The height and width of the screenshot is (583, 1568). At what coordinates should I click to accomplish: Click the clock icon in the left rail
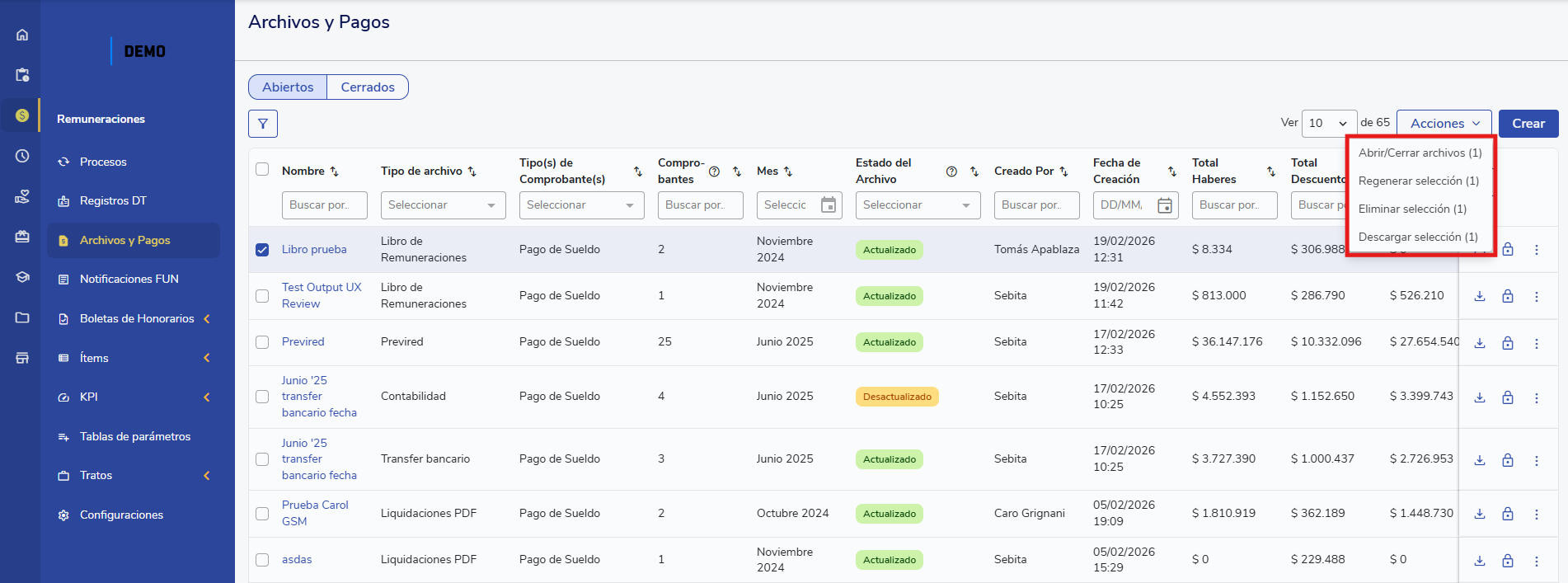pos(22,156)
